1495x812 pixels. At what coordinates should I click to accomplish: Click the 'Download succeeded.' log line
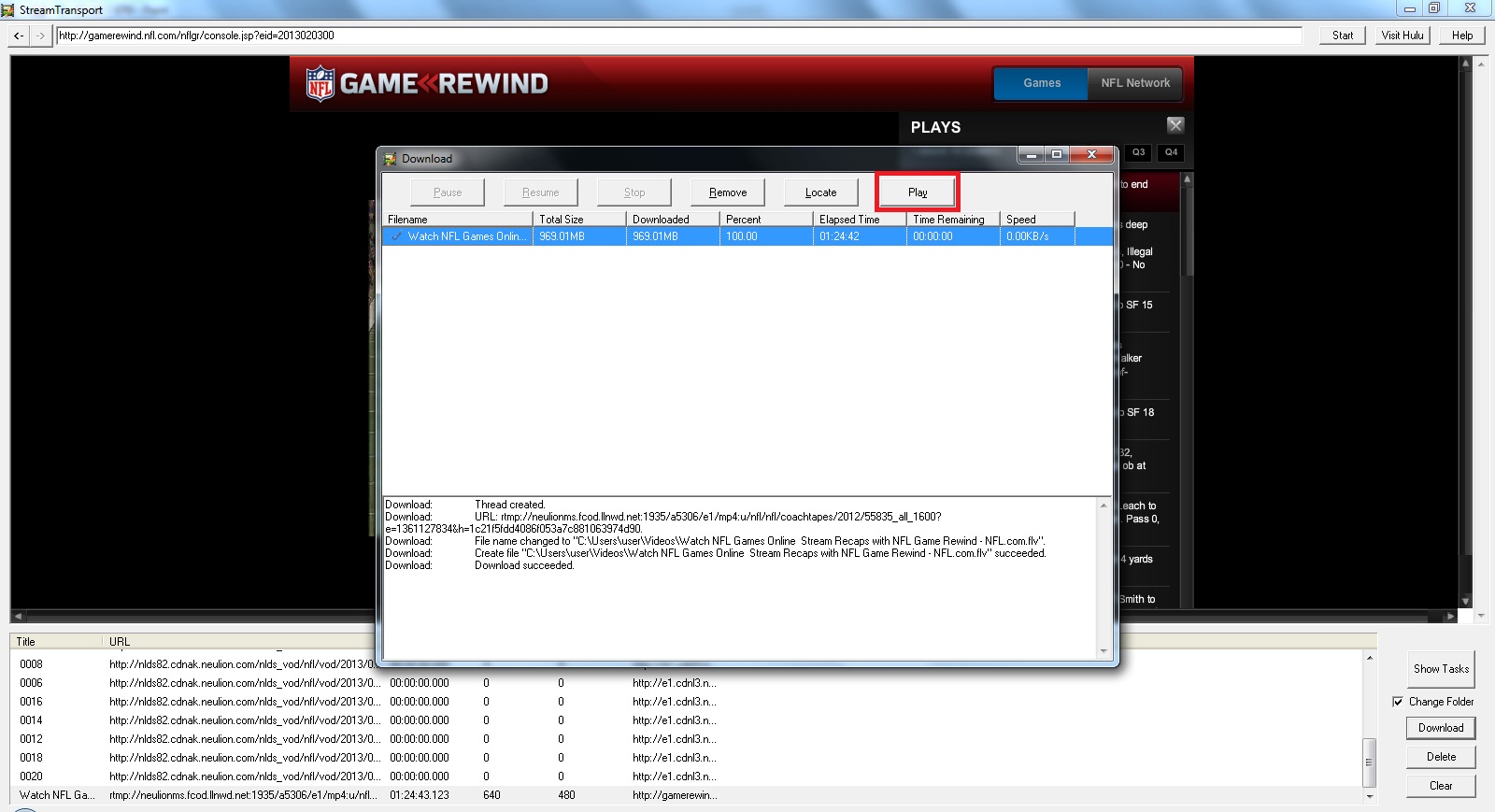(x=524, y=565)
